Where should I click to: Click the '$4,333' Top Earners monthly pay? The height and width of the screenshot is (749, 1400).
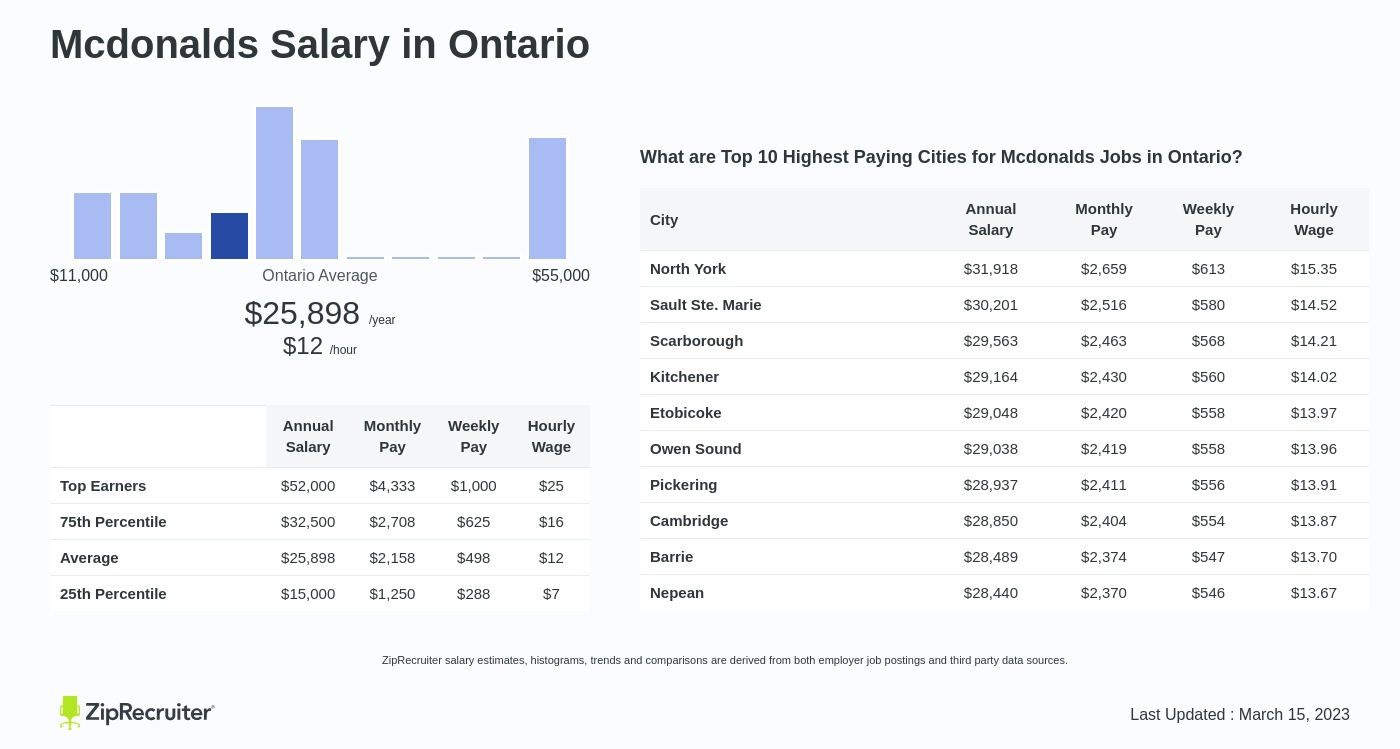click(x=392, y=486)
